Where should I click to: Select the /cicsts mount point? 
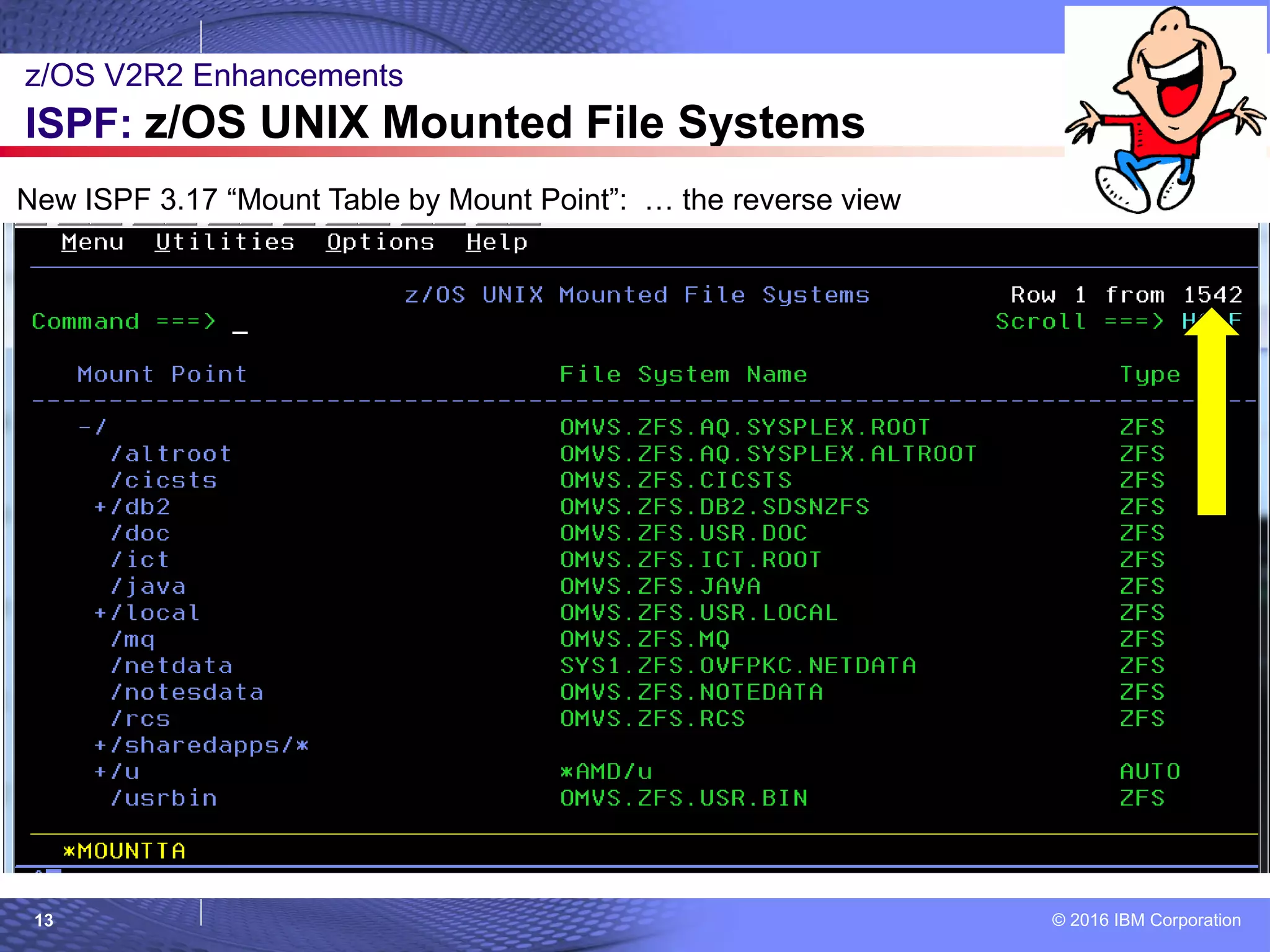(164, 480)
